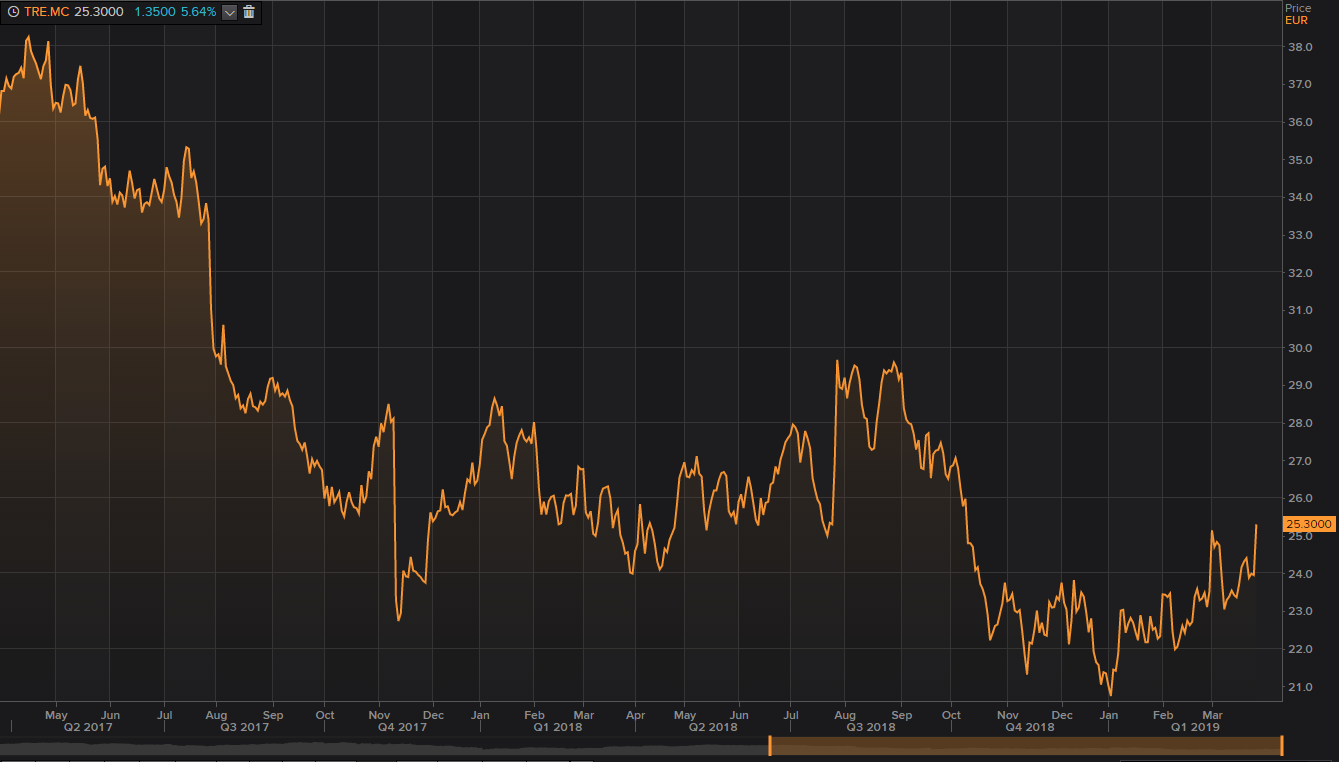This screenshot has width=1339, height=762.
Task: Click the Q3 2017 quarter label
Action: pyautogui.click(x=242, y=727)
